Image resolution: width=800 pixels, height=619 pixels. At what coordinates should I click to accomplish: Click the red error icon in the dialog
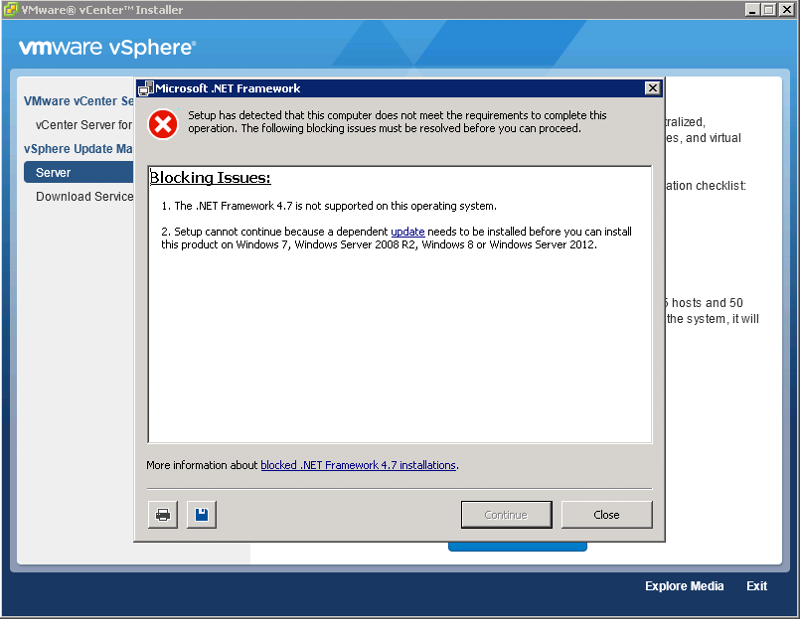click(x=163, y=124)
